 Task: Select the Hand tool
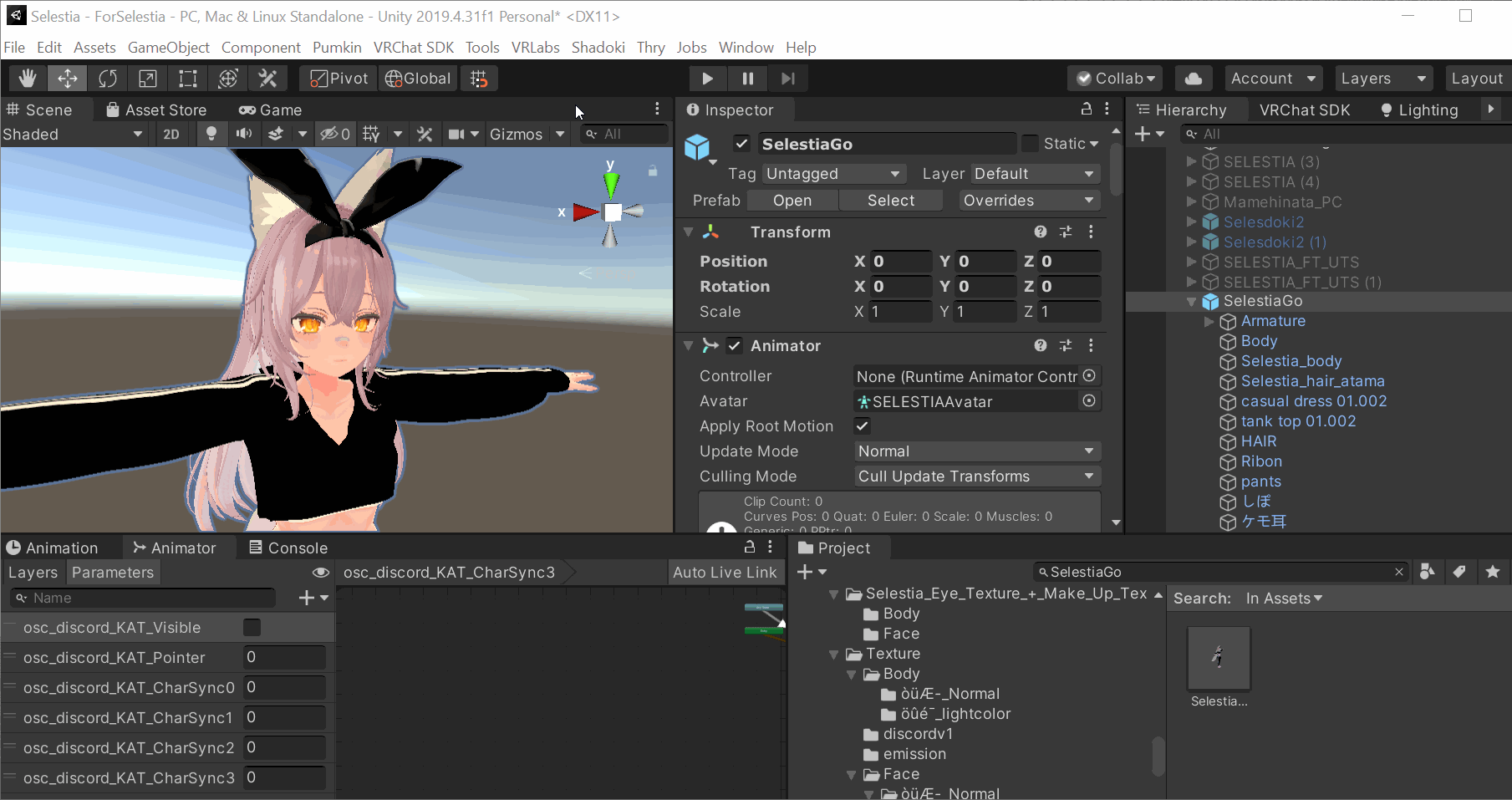(28, 79)
